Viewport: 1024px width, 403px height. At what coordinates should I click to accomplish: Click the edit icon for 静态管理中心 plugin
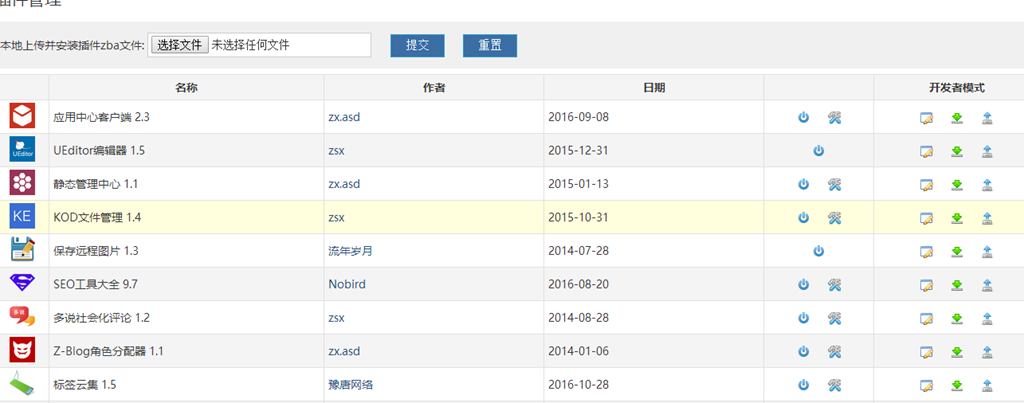[927, 185]
